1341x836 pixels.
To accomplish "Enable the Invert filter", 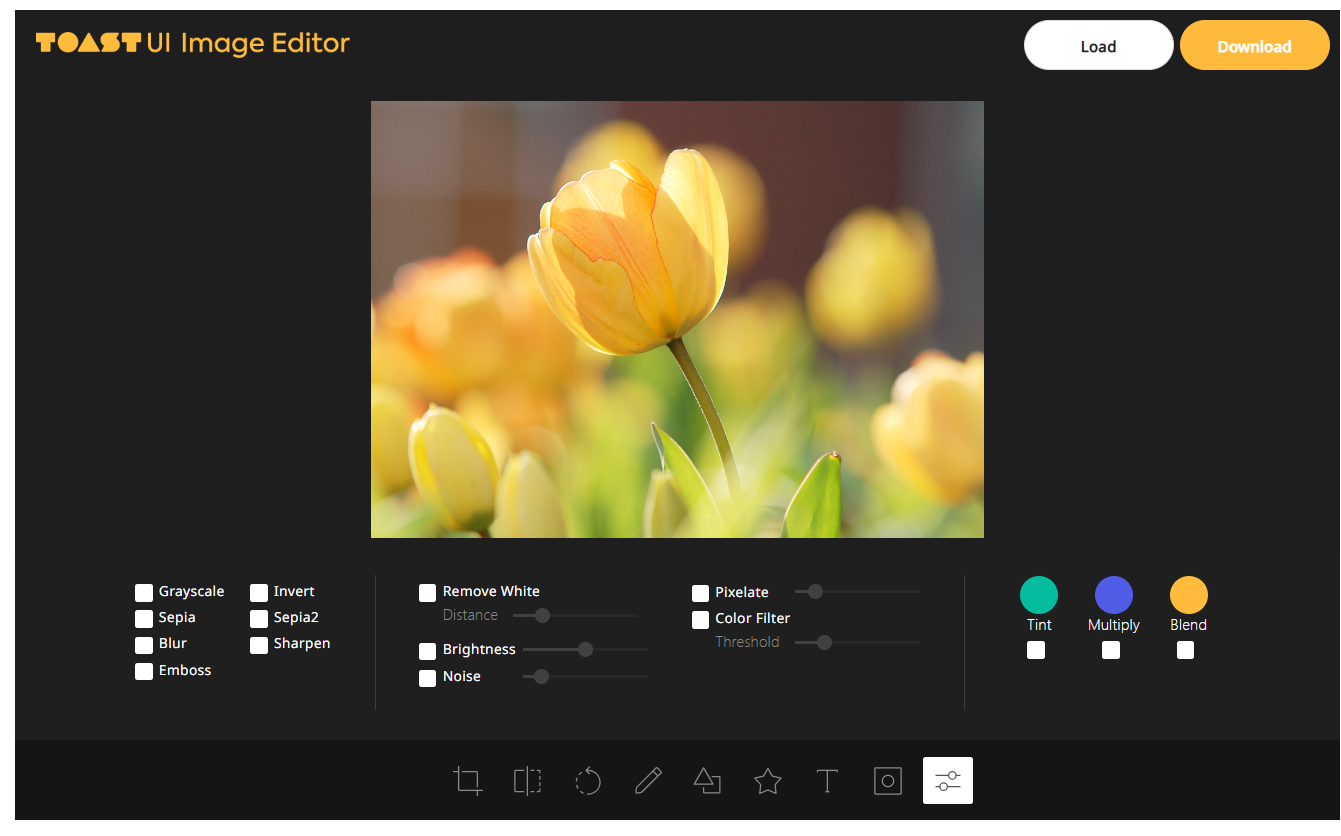I will (259, 592).
